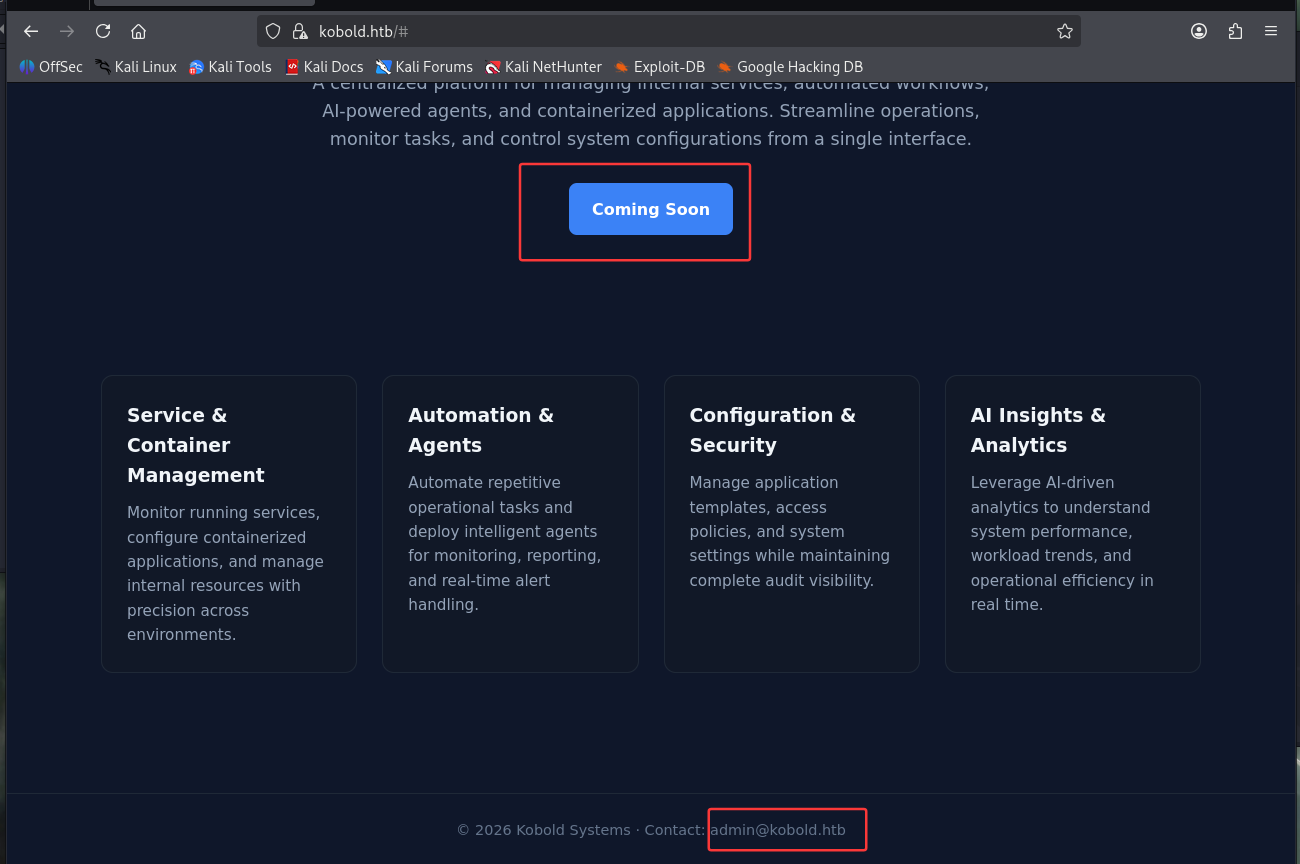Open the Kali NetHunter bookmark

[543, 67]
